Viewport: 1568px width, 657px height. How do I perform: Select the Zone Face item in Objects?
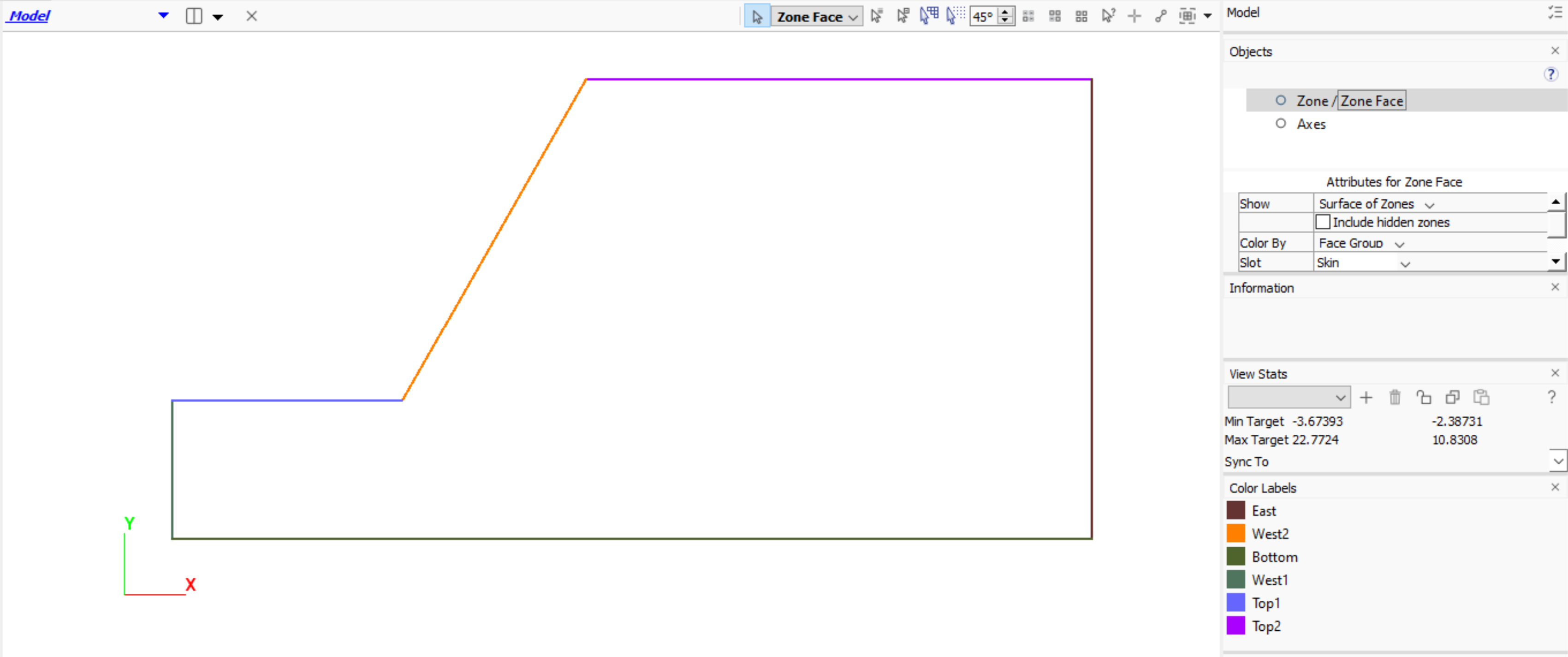tap(1372, 101)
